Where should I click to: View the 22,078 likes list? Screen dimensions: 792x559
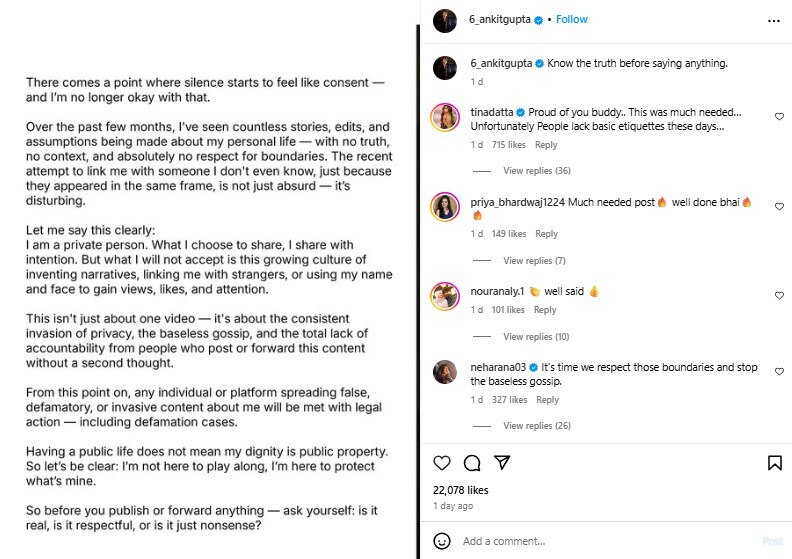(x=460, y=490)
